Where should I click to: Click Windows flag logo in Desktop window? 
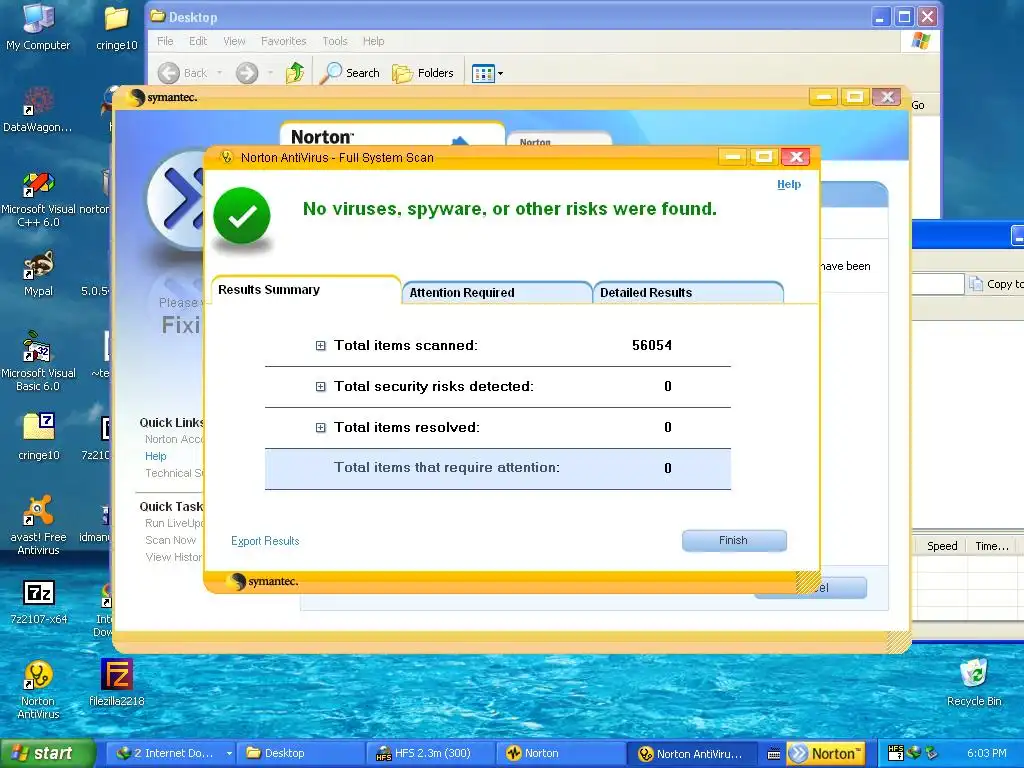tap(920, 41)
